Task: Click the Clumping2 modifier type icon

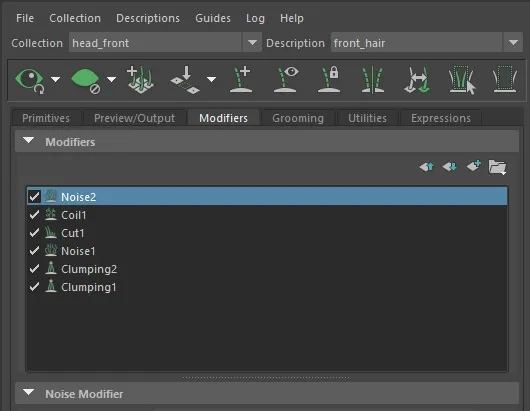Action: [x=51, y=268]
